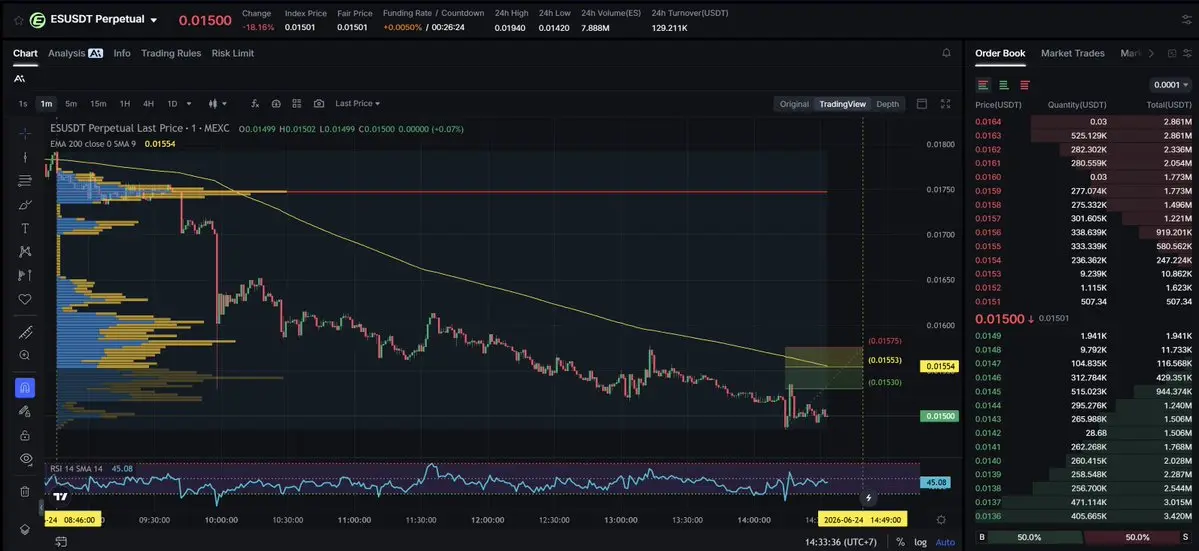1199x551 pixels.
Task: Open the indicators fx menu
Action: pos(255,104)
